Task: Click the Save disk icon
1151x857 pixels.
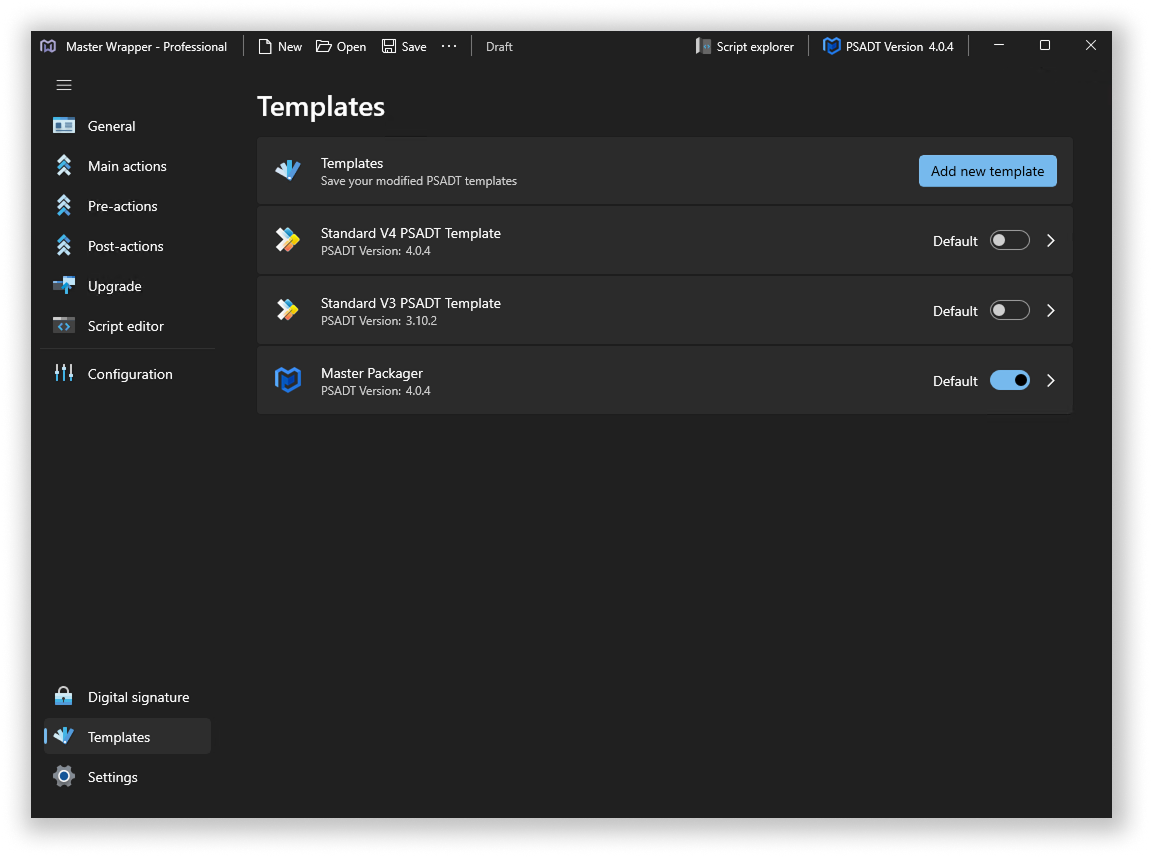Action: pyautogui.click(x=389, y=47)
